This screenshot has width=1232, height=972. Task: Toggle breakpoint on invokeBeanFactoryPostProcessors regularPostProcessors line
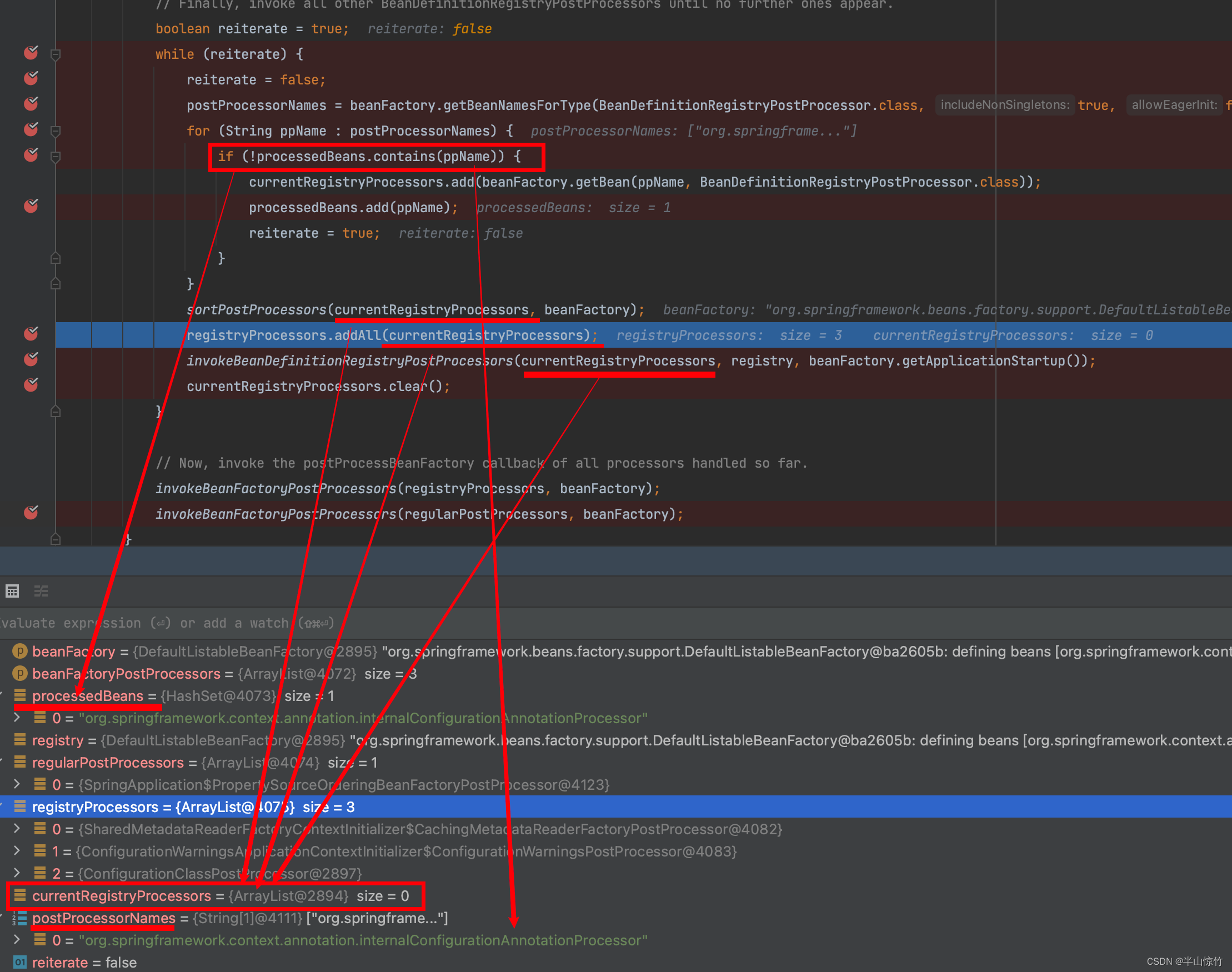(x=31, y=513)
